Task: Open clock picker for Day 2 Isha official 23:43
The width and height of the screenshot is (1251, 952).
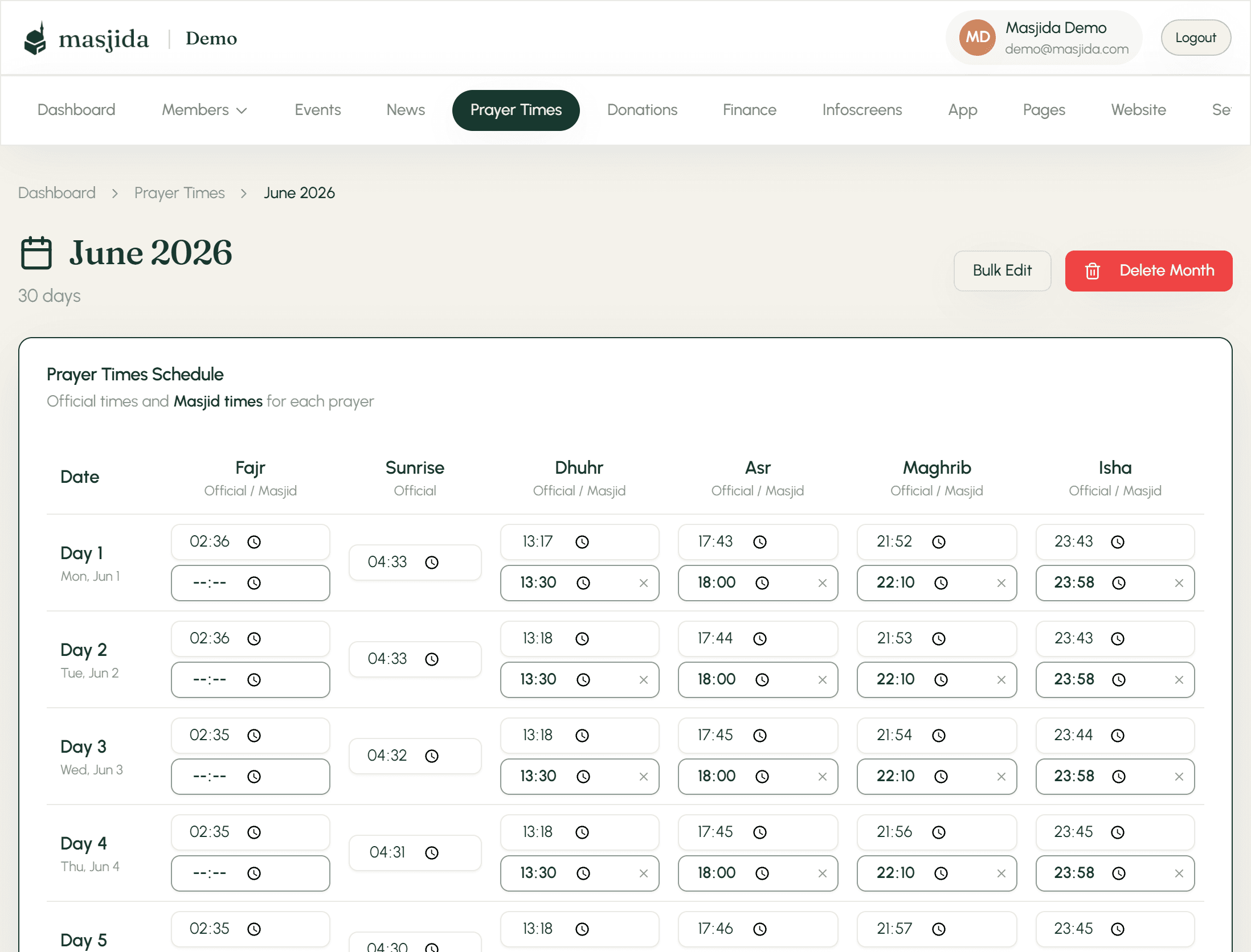Action: [x=1118, y=638]
